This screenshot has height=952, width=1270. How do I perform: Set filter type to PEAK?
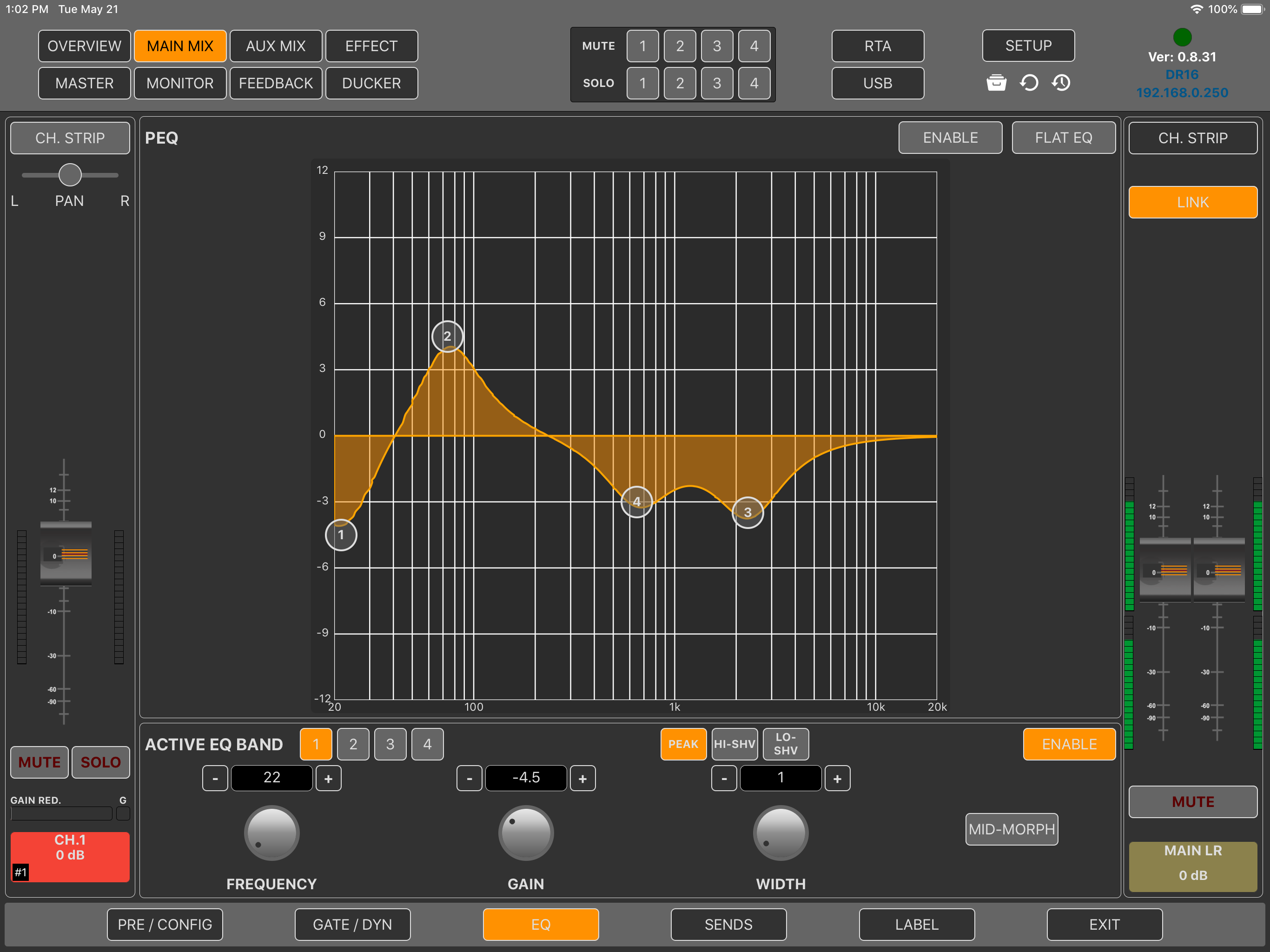tap(683, 744)
